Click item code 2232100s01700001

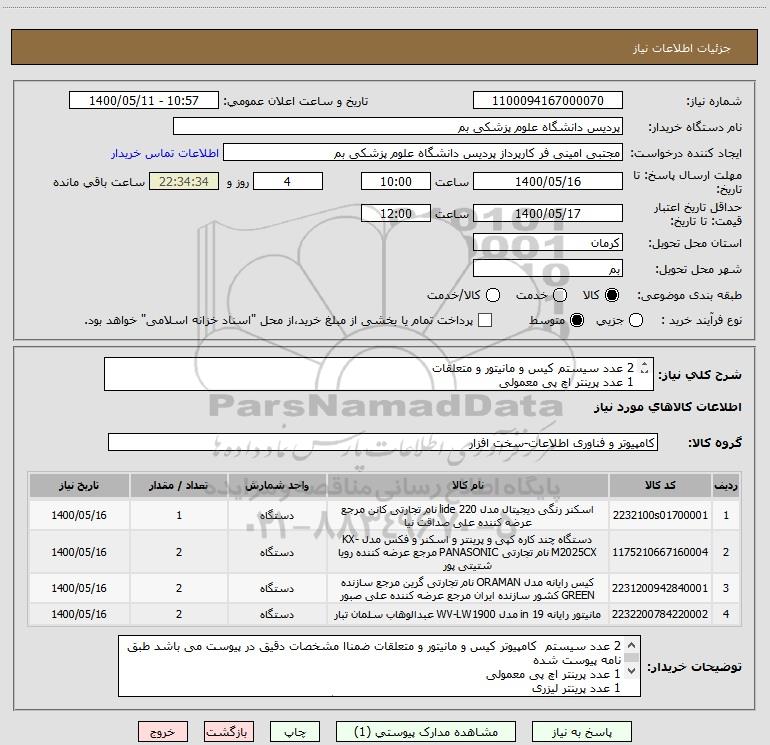(660, 515)
